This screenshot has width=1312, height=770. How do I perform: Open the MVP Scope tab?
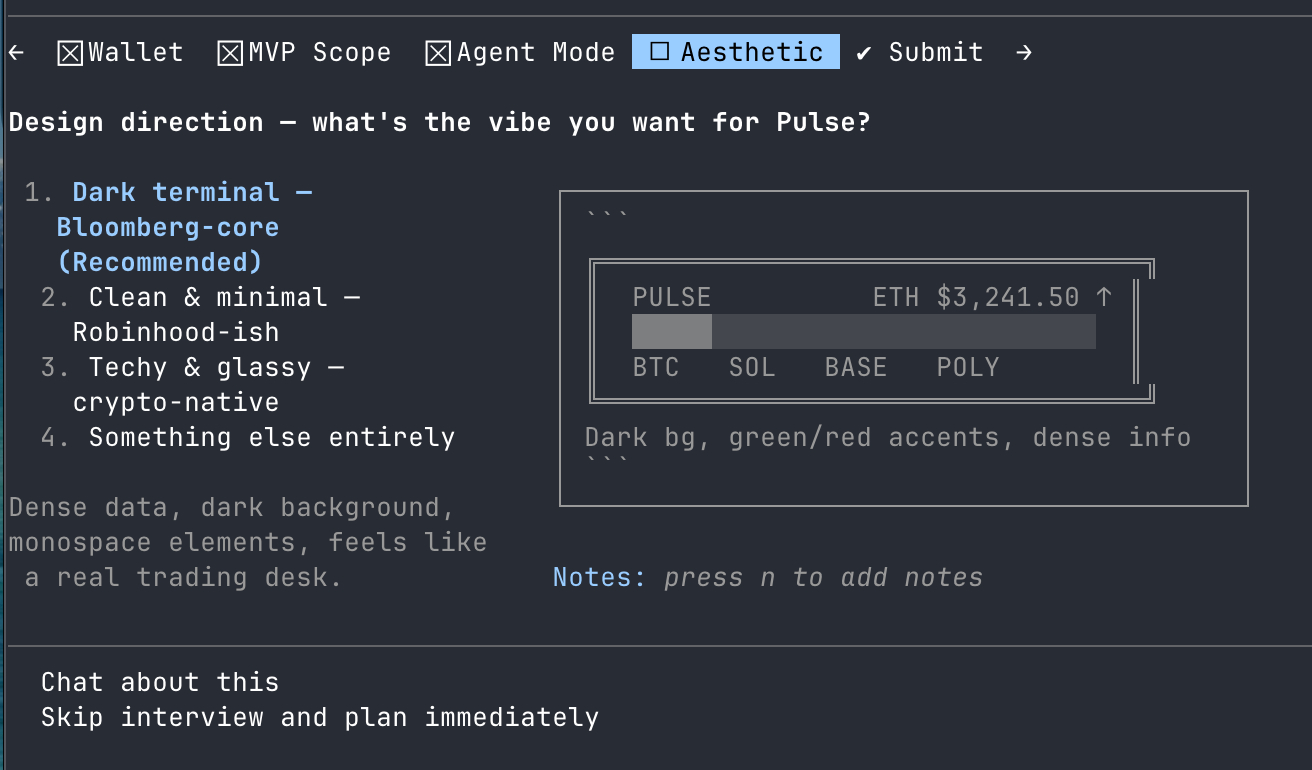pyautogui.click(x=319, y=52)
